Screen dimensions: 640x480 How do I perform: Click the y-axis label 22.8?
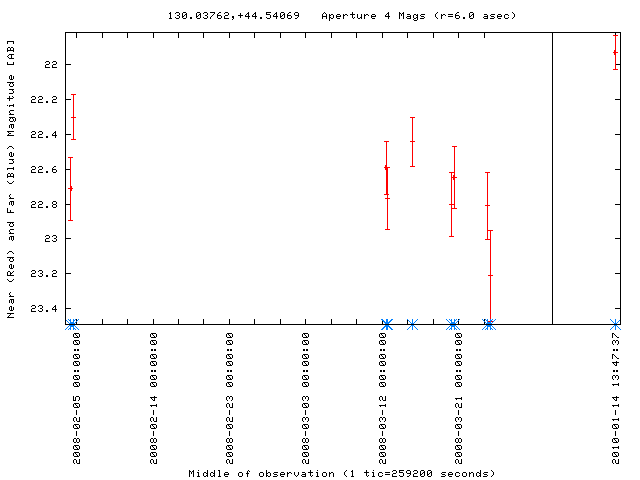[x=44, y=204]
